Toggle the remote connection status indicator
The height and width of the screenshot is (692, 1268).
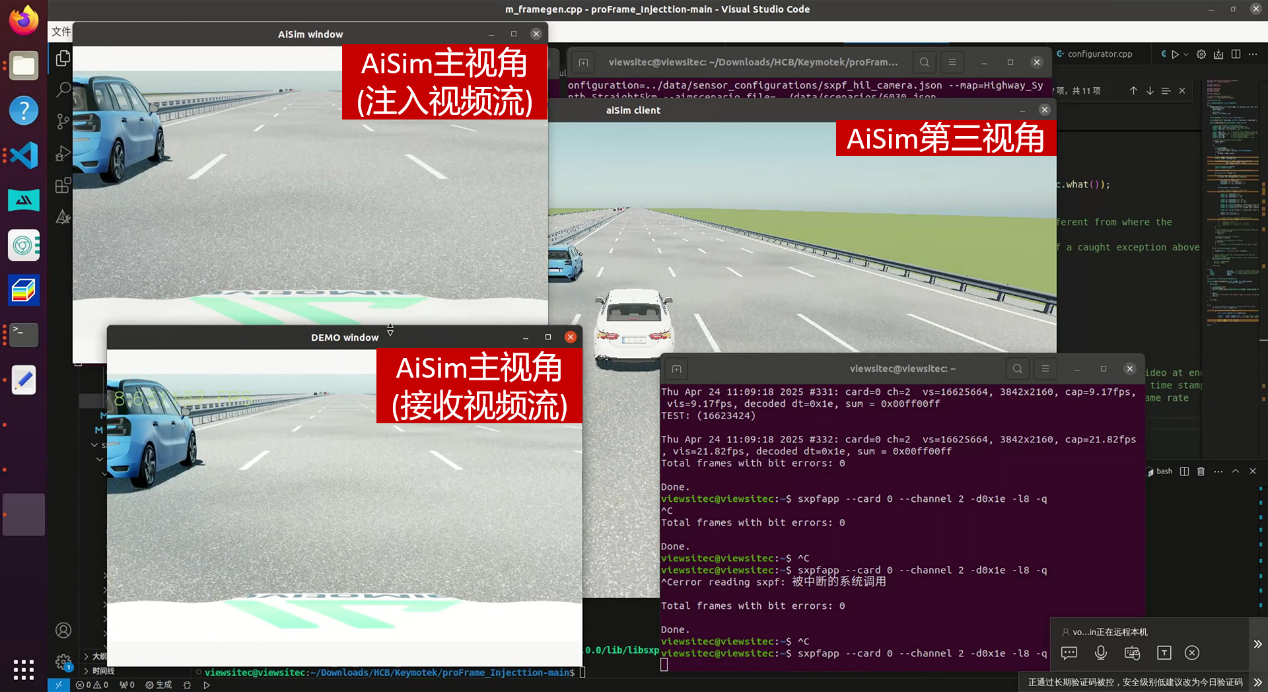coord(58,685)
